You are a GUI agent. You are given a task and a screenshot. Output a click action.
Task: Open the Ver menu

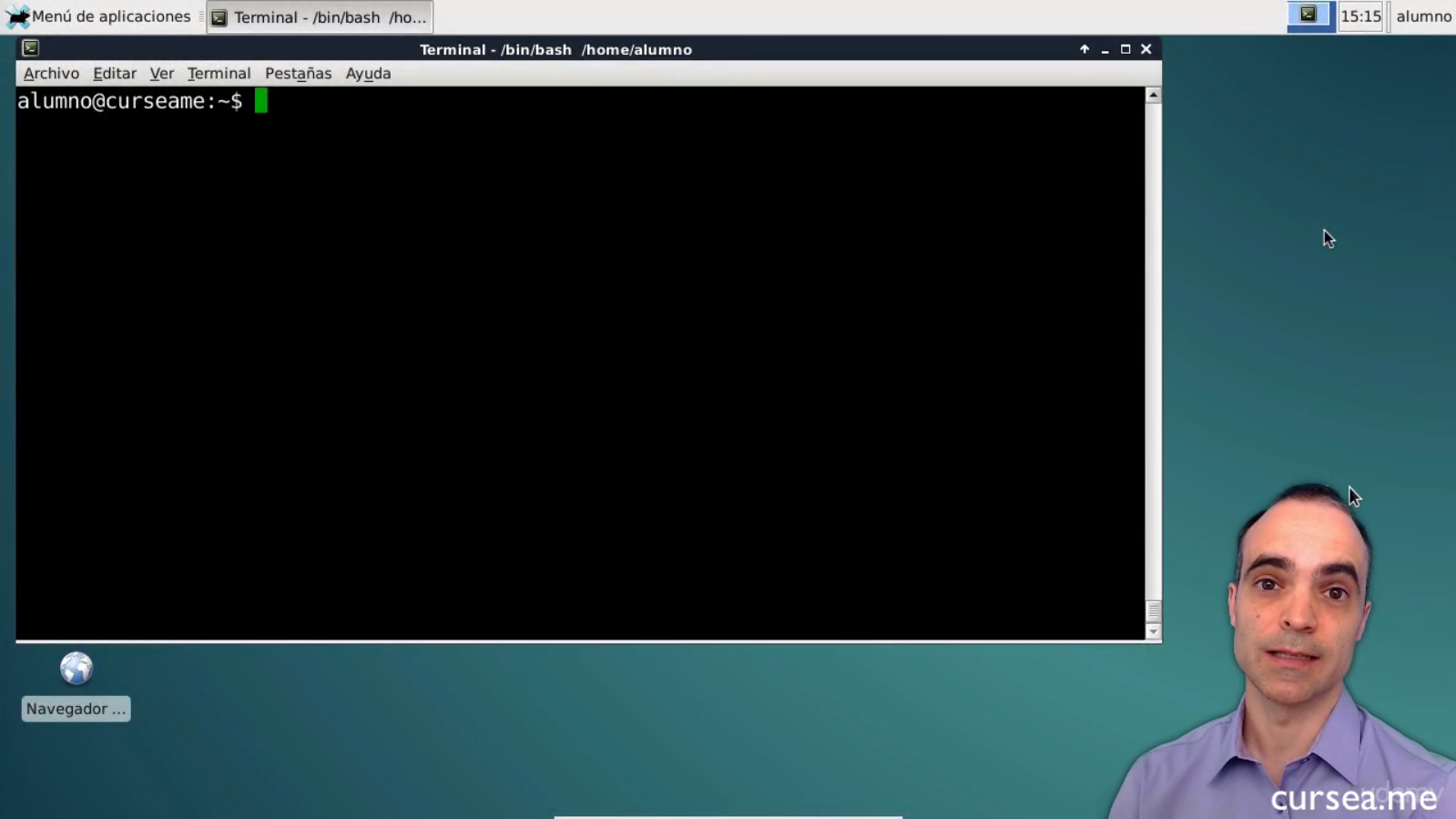coord(162,74)
